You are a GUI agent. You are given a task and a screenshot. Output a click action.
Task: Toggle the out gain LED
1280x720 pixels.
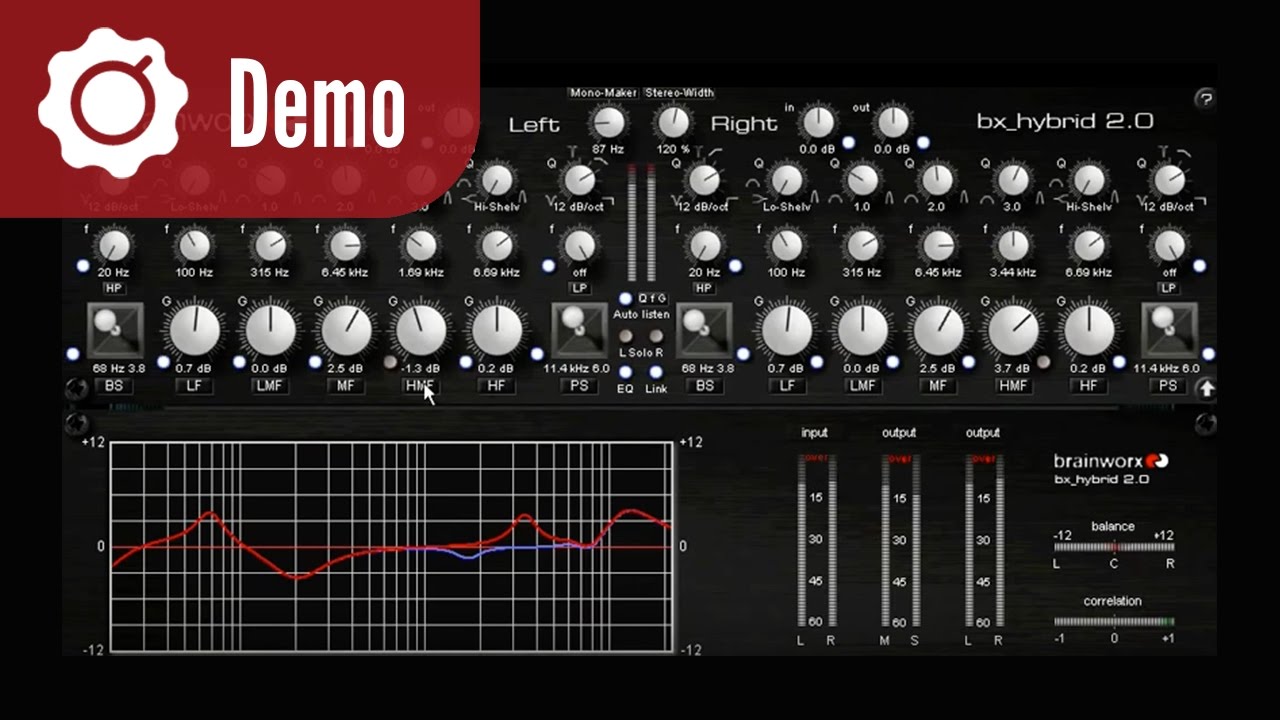pos(922,143)
